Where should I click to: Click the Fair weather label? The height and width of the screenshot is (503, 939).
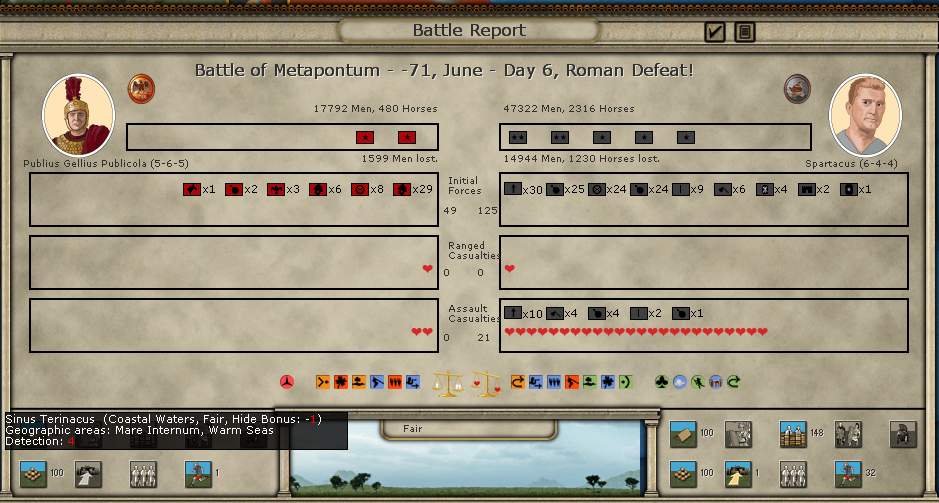(413, 429)
